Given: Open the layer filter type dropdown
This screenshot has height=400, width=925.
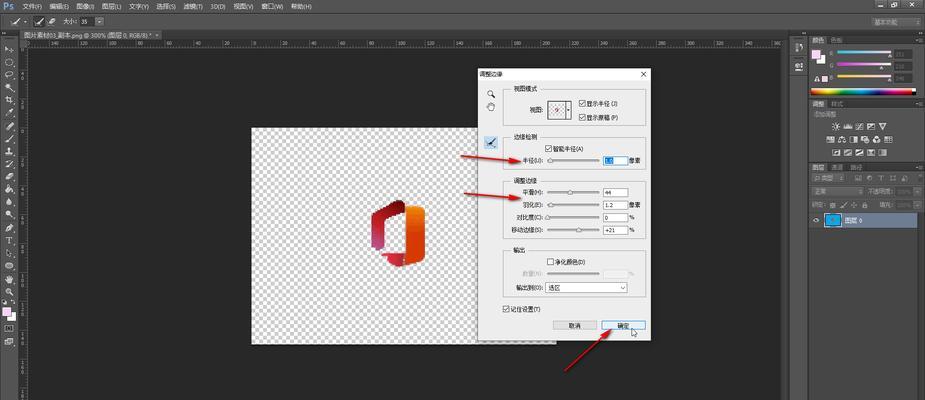Looking at the screenshot, I should pos(831,178).
